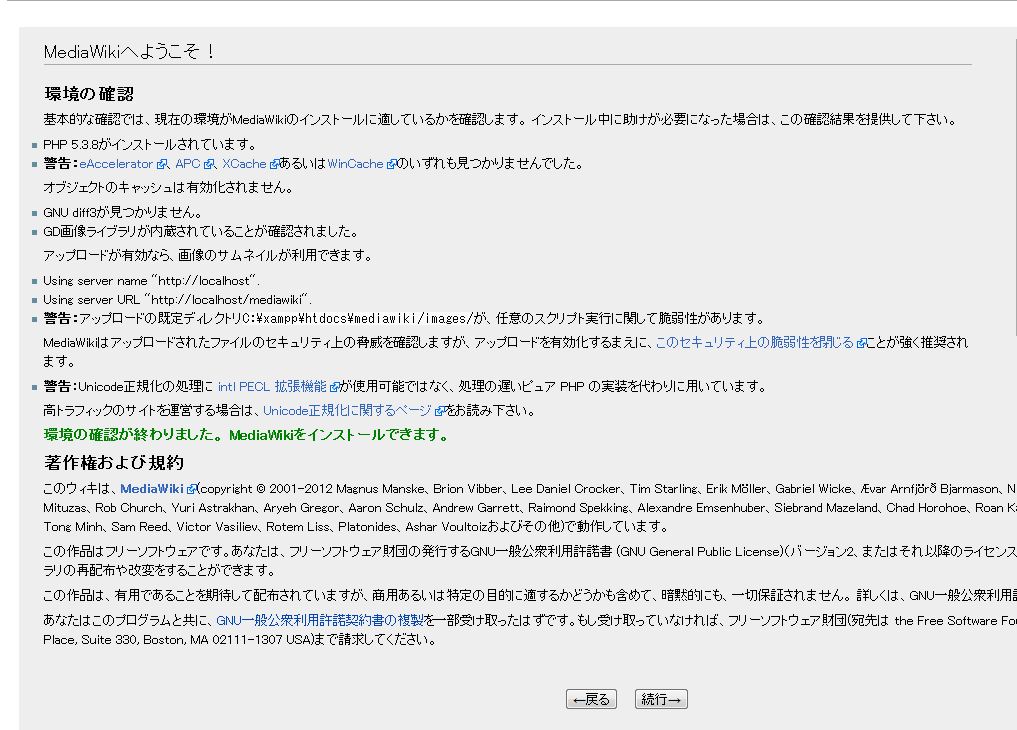Click the external-link icon after intl PECL 拡張機能
This screenshot has height=730, width=1017.
(x=335, y=387)
